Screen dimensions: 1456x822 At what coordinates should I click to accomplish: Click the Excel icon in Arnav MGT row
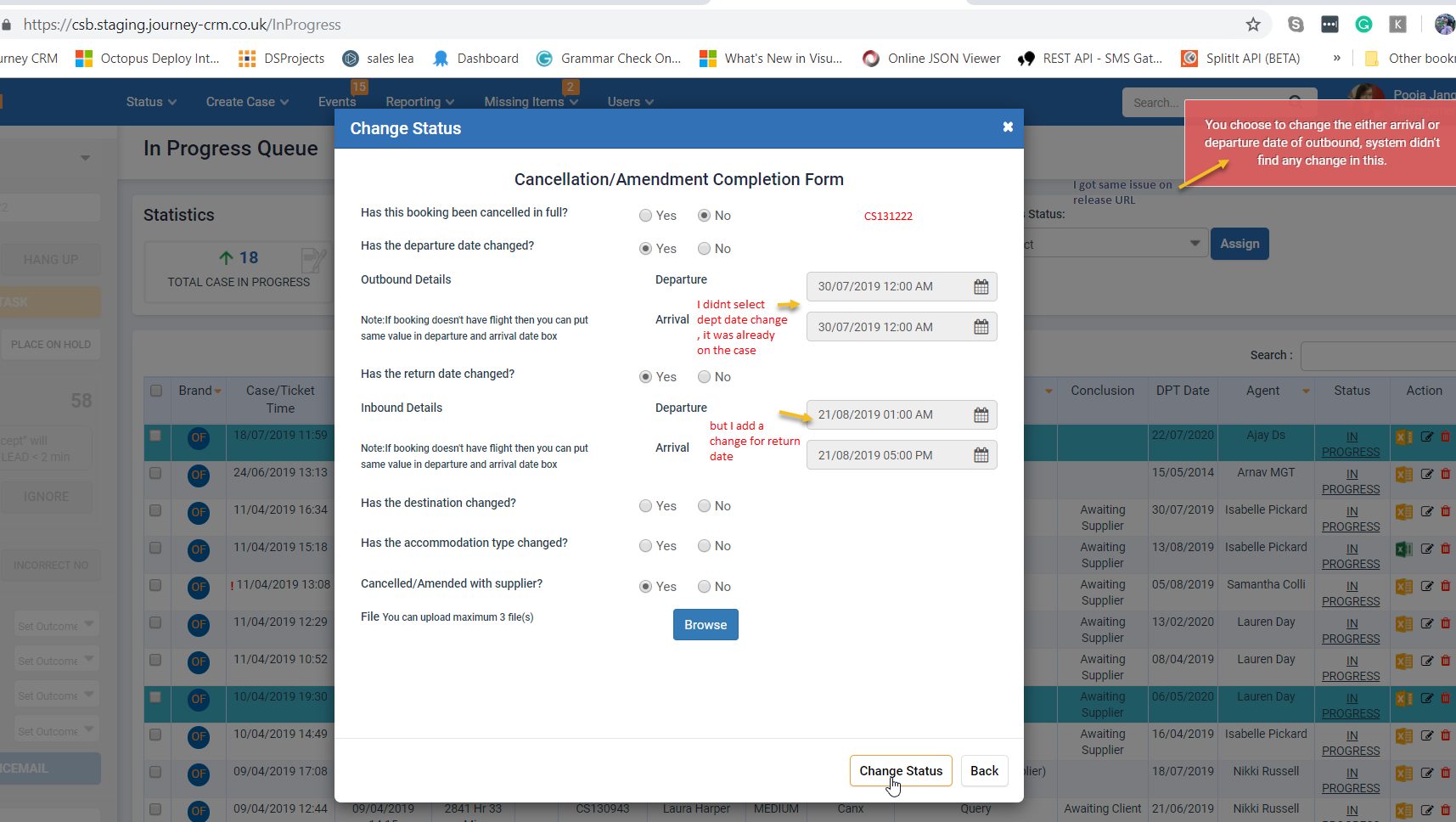click(1404, 475)
